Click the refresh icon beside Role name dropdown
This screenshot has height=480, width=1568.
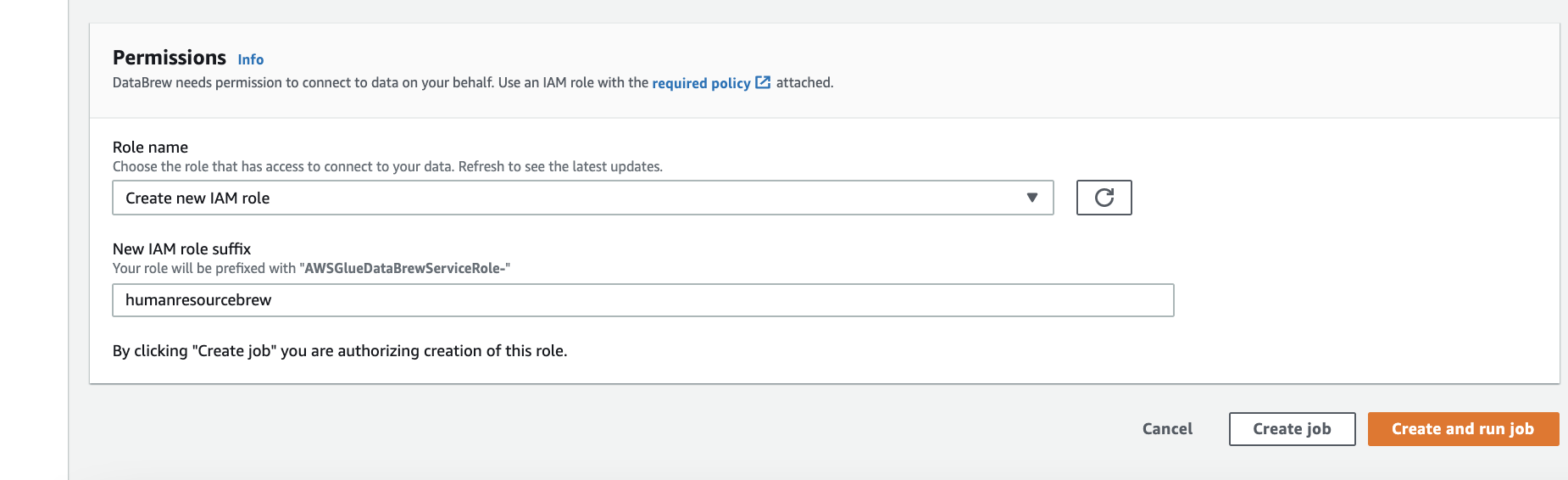click(1104, 198)
